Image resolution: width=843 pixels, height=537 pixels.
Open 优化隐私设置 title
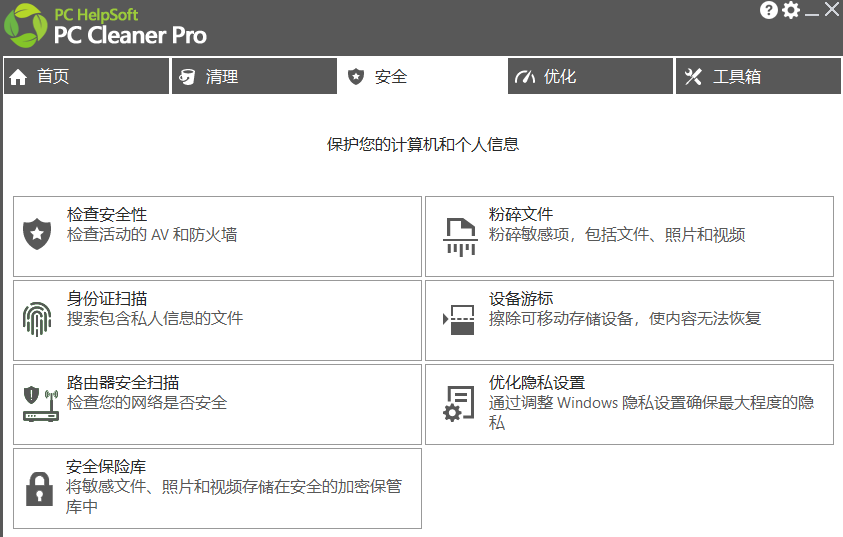[x=537, y=383]
